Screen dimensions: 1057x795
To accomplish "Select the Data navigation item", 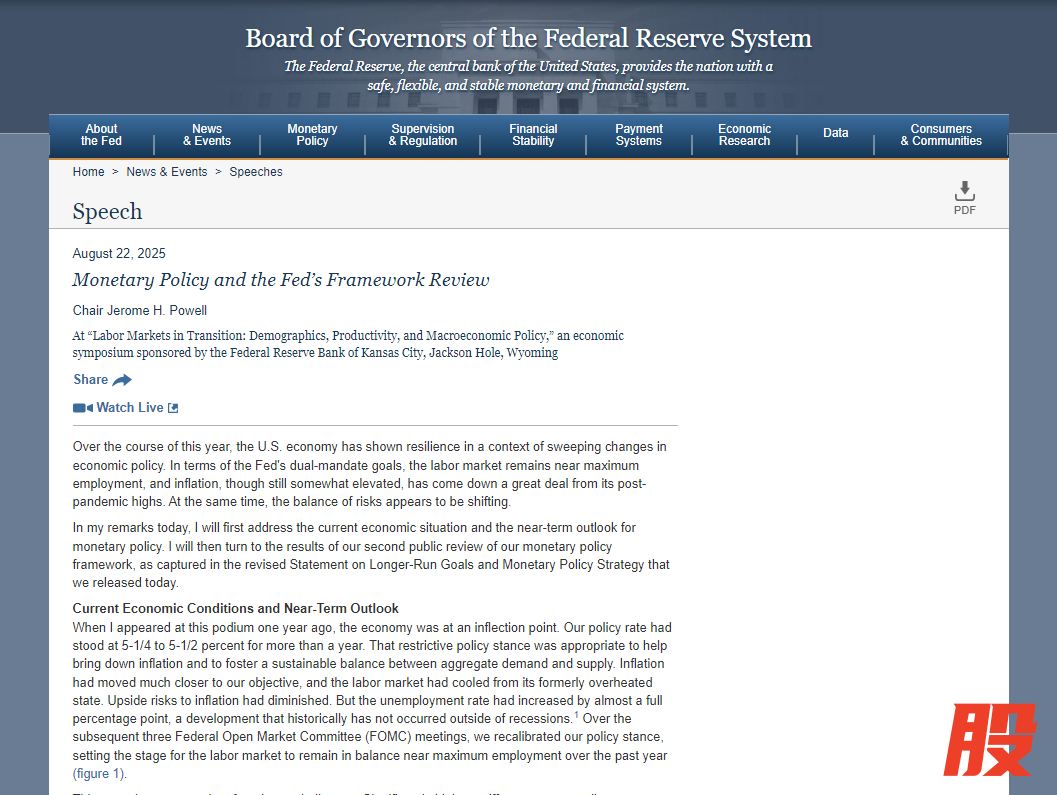I will coord(836,133).
